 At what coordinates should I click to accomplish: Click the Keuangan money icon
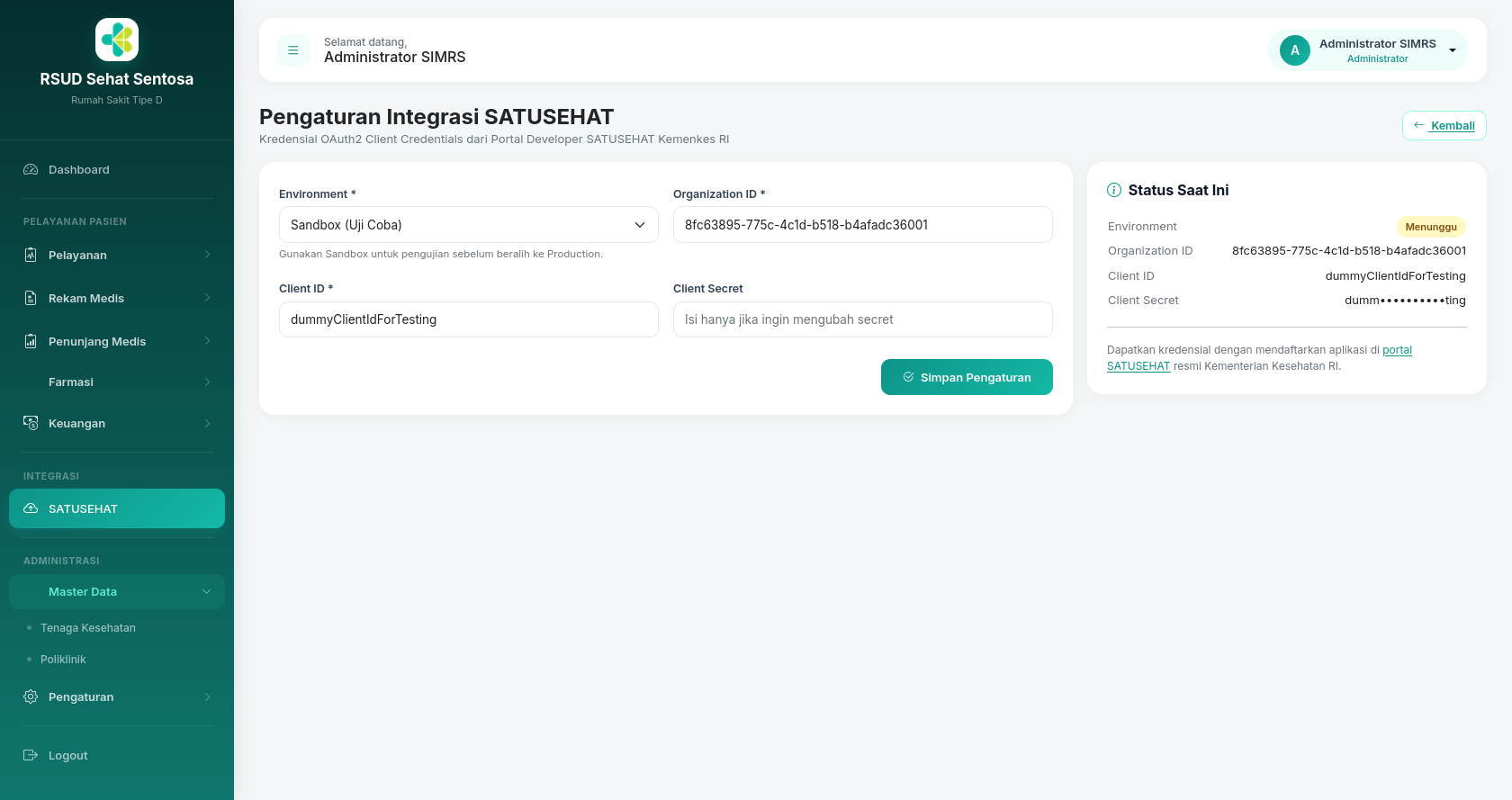31,423
